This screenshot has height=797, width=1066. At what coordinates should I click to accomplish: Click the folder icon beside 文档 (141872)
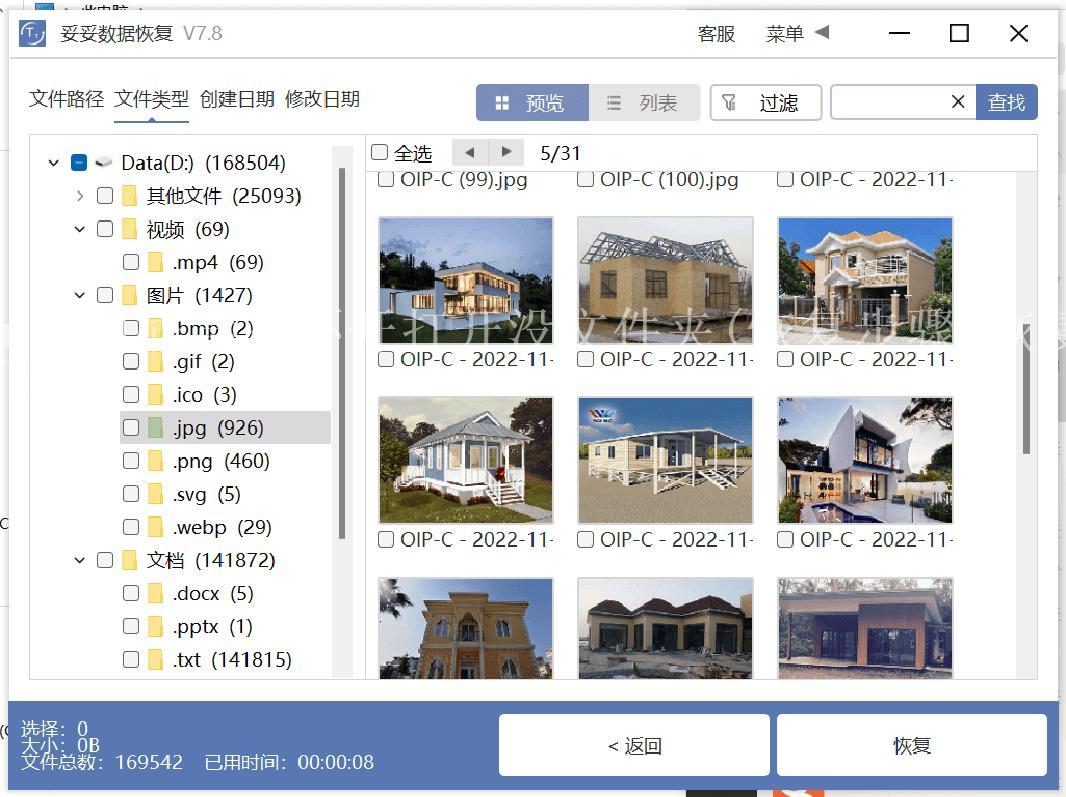click(x=129, y=560)
